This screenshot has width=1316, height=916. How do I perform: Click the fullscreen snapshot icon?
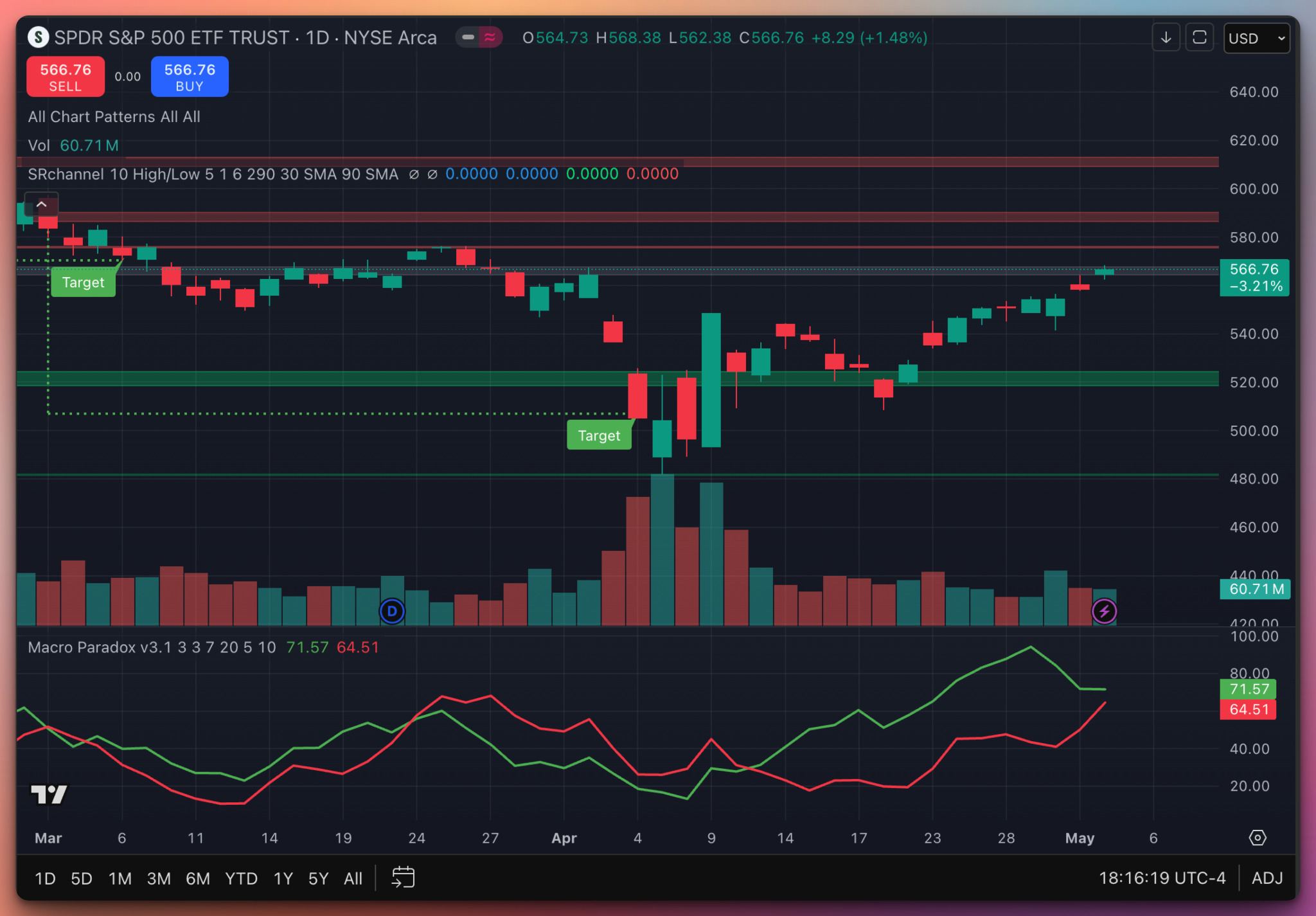click(x=1199, y=38)
